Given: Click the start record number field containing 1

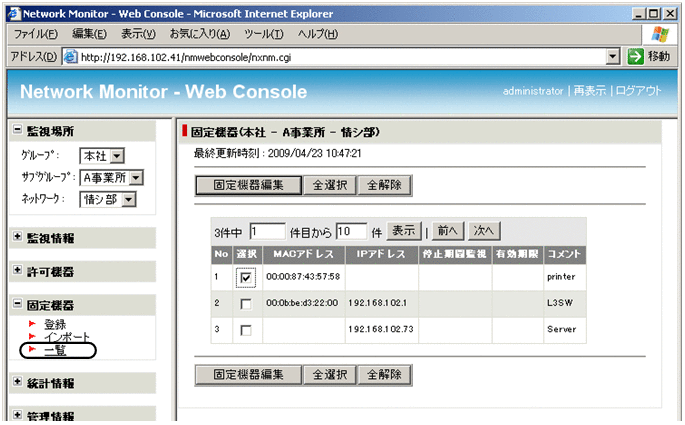Looking at the screenshot, I should coord(267,232).
